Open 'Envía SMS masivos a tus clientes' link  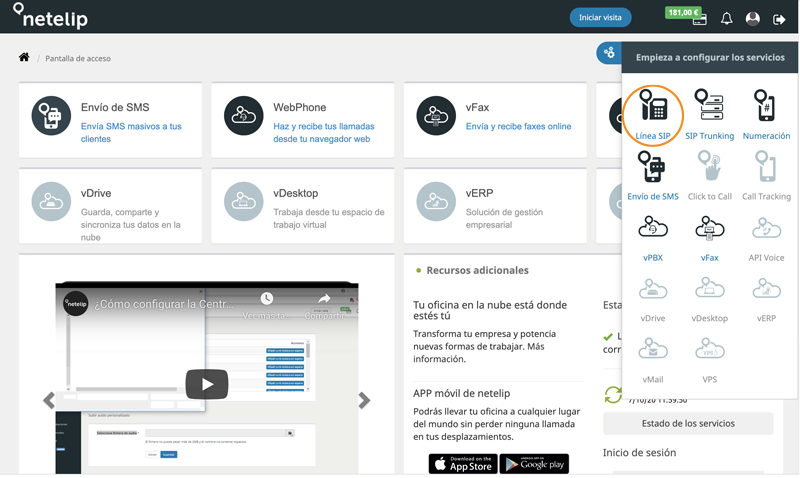pyautogui.click(x=131, y=133)
